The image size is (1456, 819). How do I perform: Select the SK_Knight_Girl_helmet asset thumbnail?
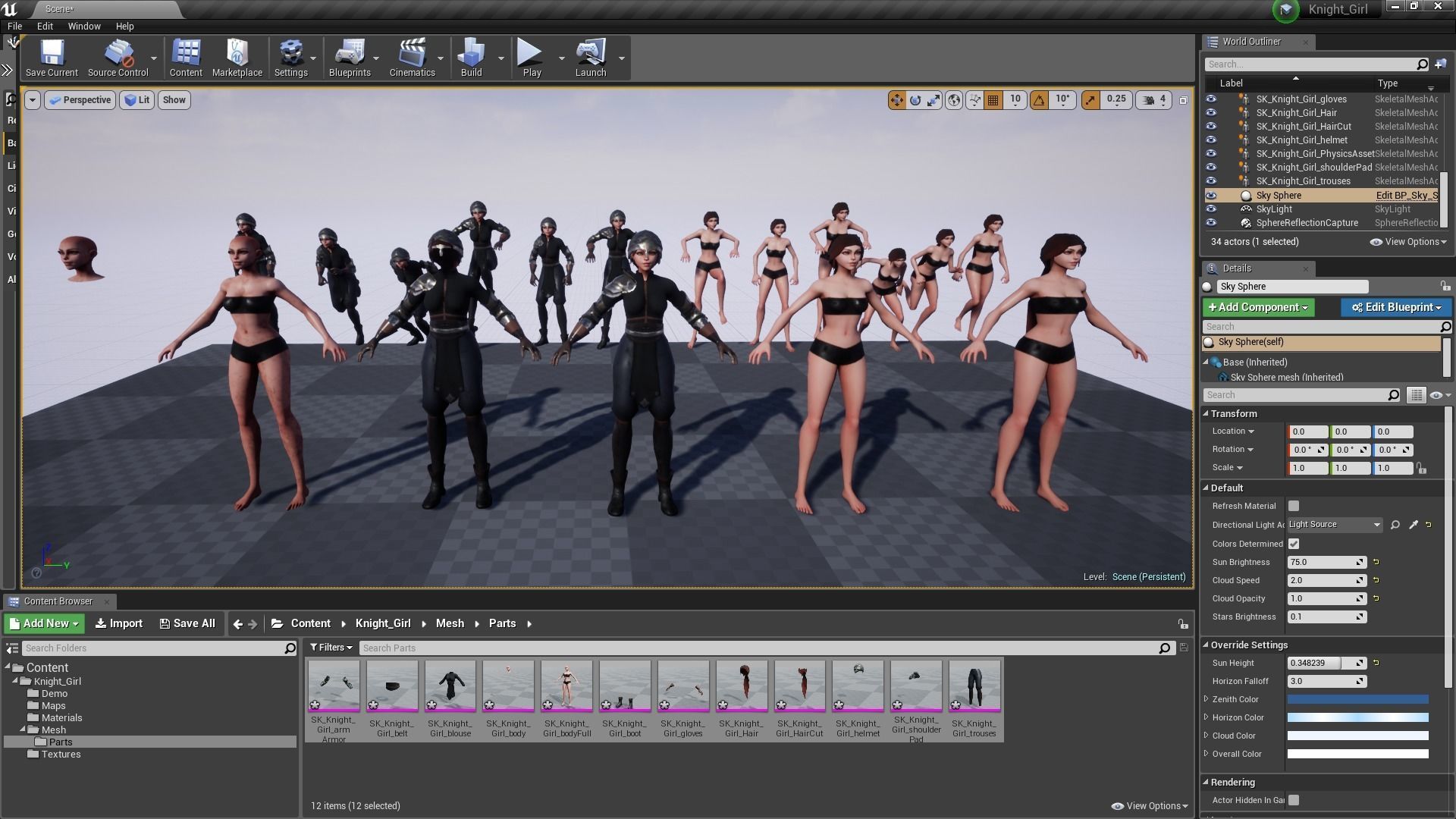pos(858,686)
